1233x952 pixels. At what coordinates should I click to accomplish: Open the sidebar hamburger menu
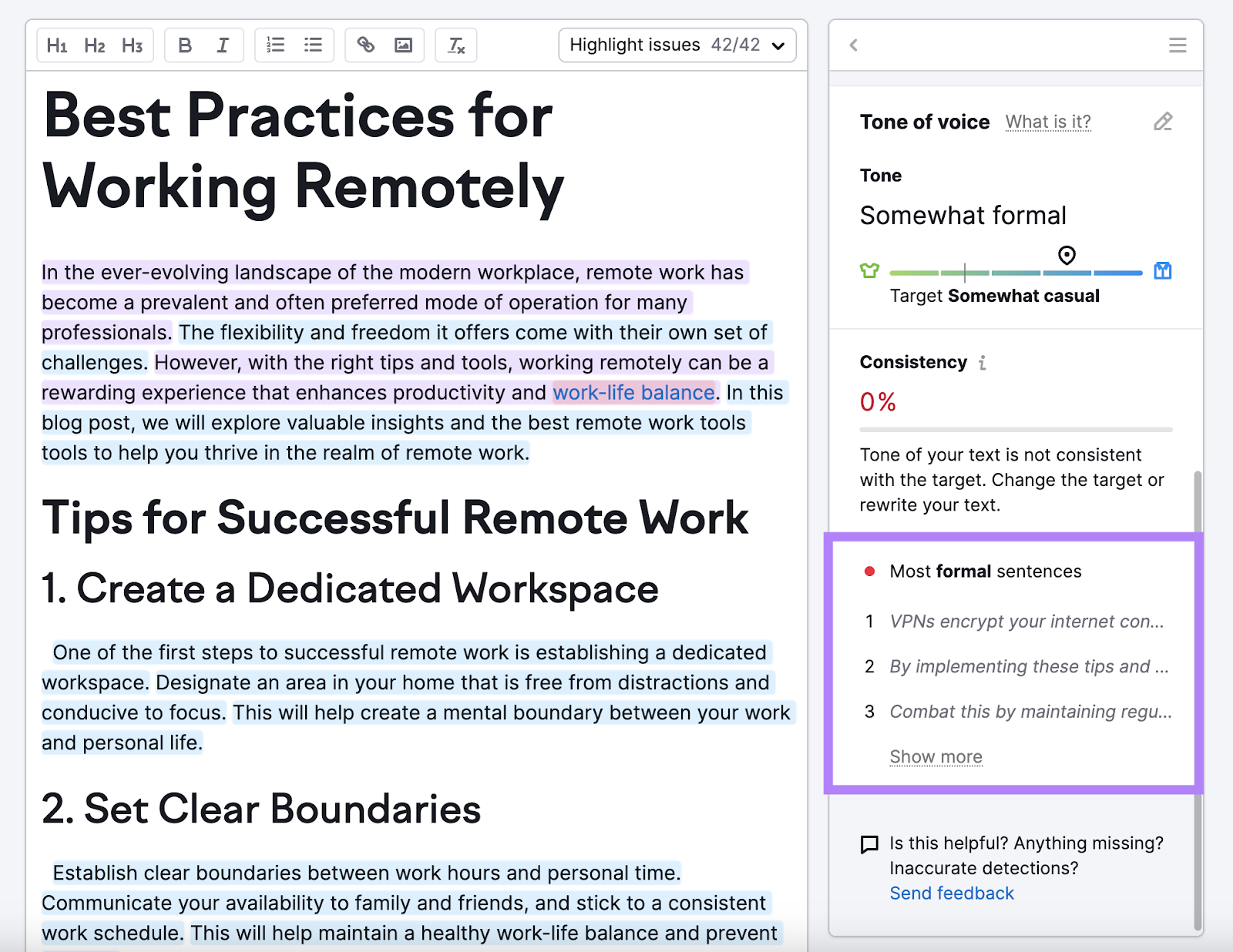coord(1177,45)
